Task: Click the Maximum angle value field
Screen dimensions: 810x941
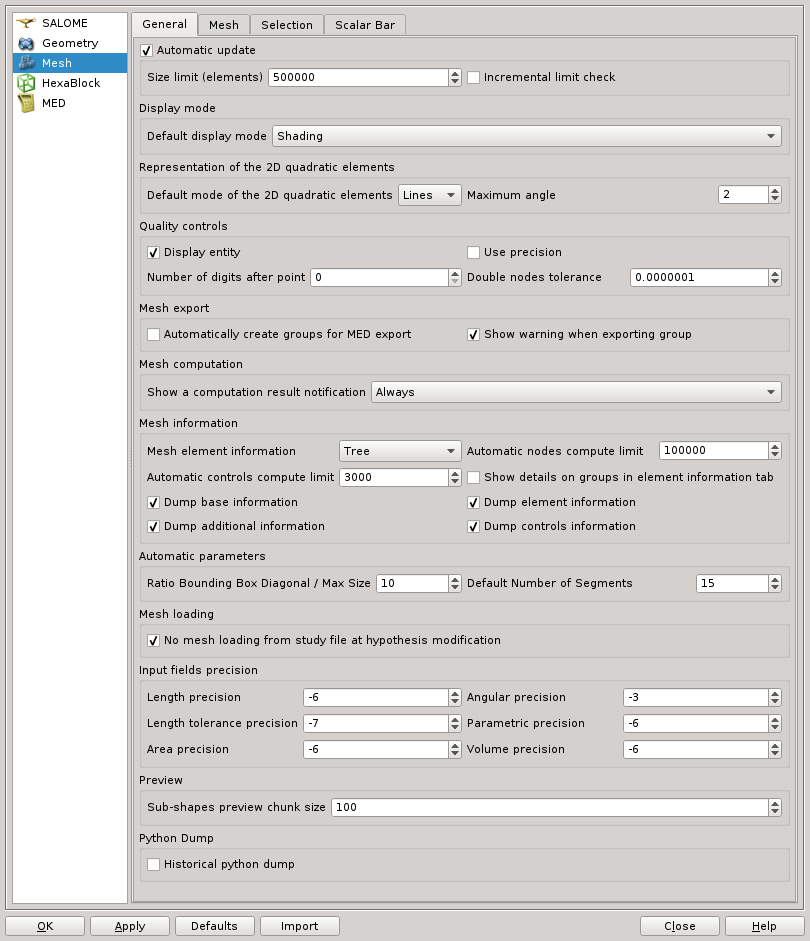Action: pos(743,194)
